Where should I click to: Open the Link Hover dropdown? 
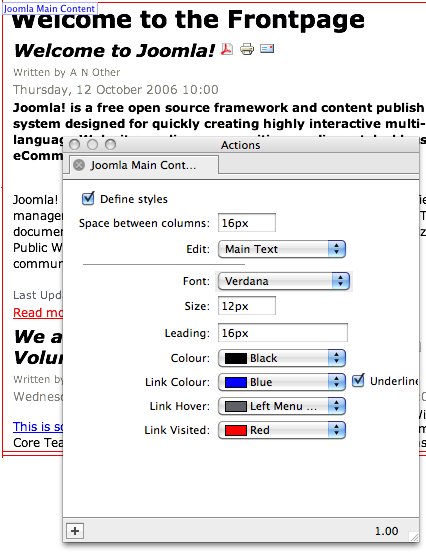[282, 406]
